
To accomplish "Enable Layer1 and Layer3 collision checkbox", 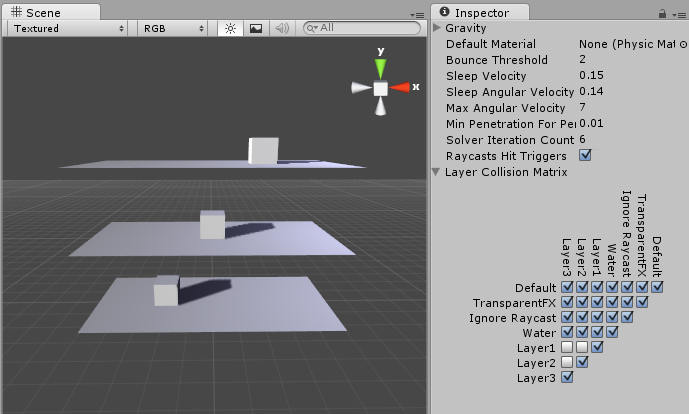I will (568, 347).
